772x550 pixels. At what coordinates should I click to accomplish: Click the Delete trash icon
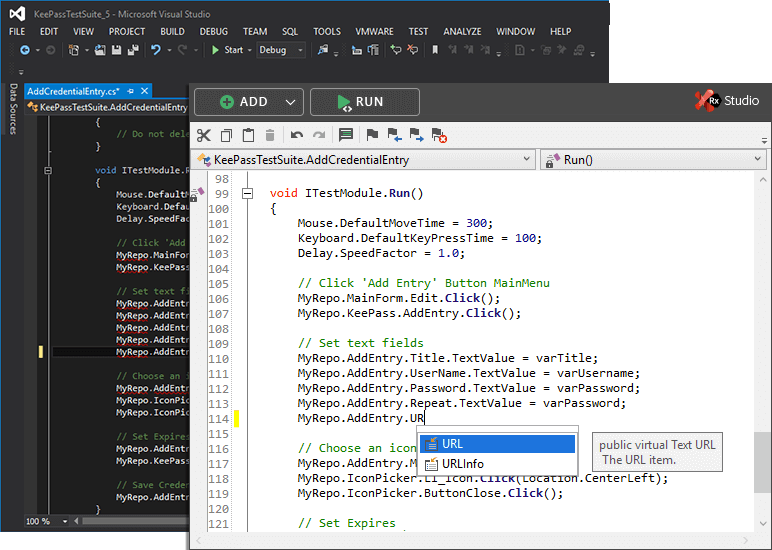click(x=270, y=135)
